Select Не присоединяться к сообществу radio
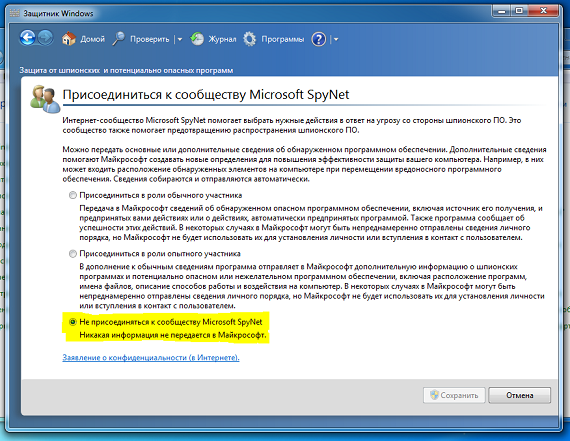 click(x=73, y=322)
